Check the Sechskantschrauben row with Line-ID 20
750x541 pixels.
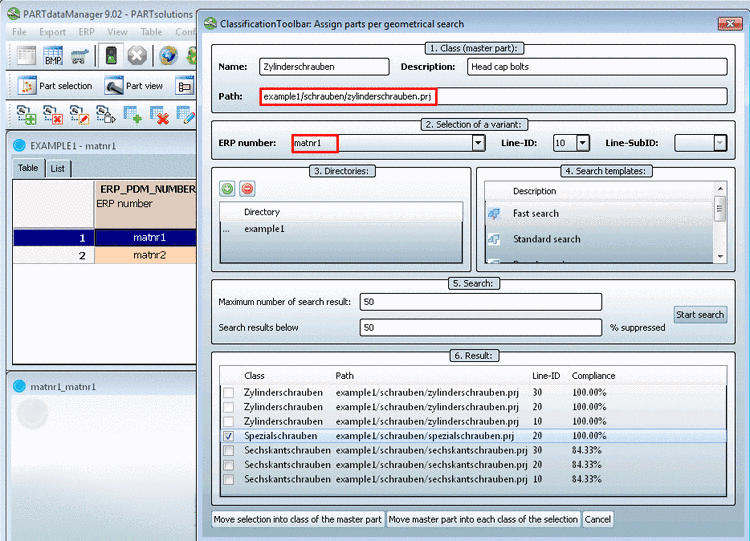click(x=229, y=464)
